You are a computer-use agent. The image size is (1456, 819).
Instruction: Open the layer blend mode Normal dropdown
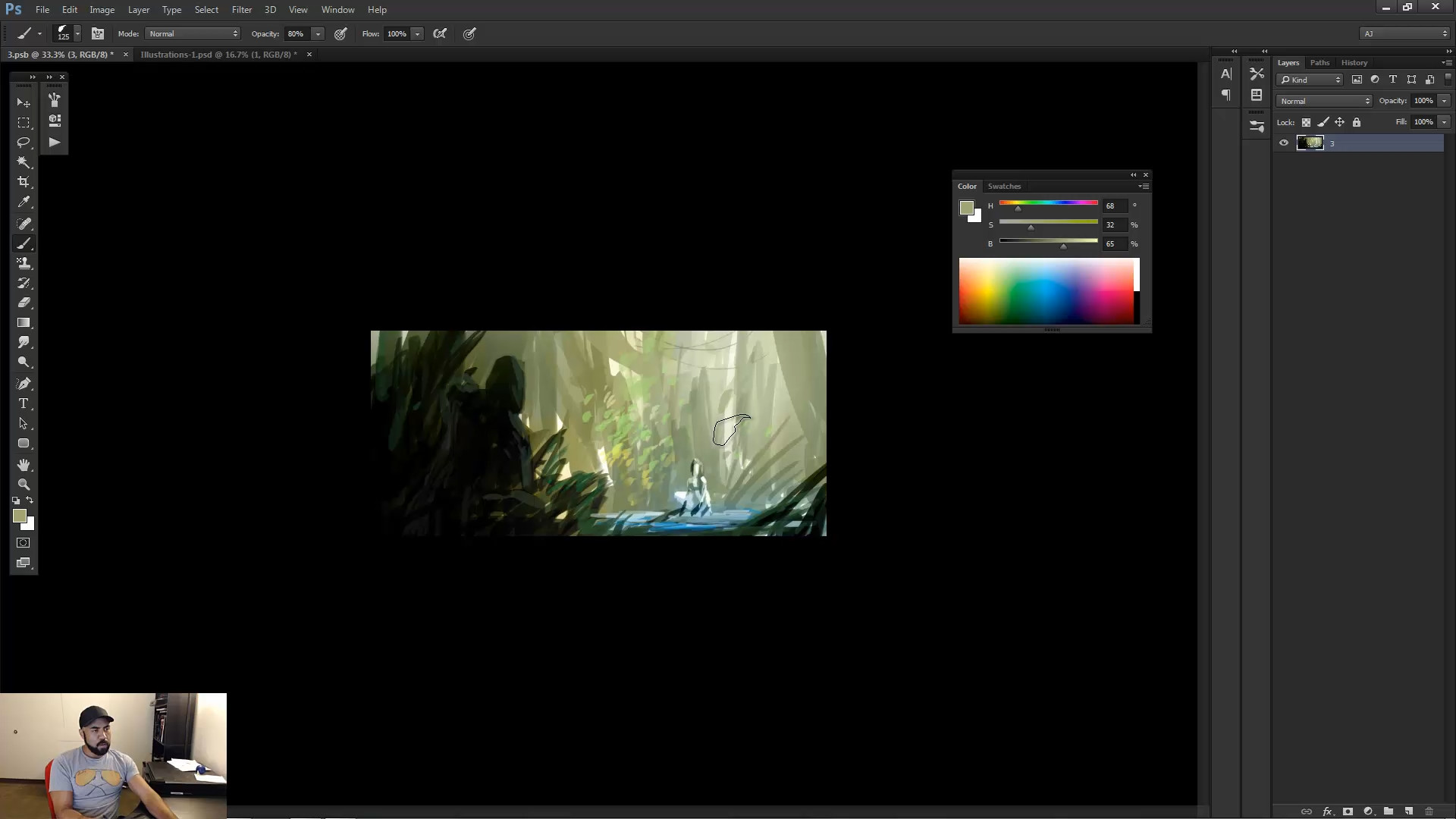point(1324,101)
